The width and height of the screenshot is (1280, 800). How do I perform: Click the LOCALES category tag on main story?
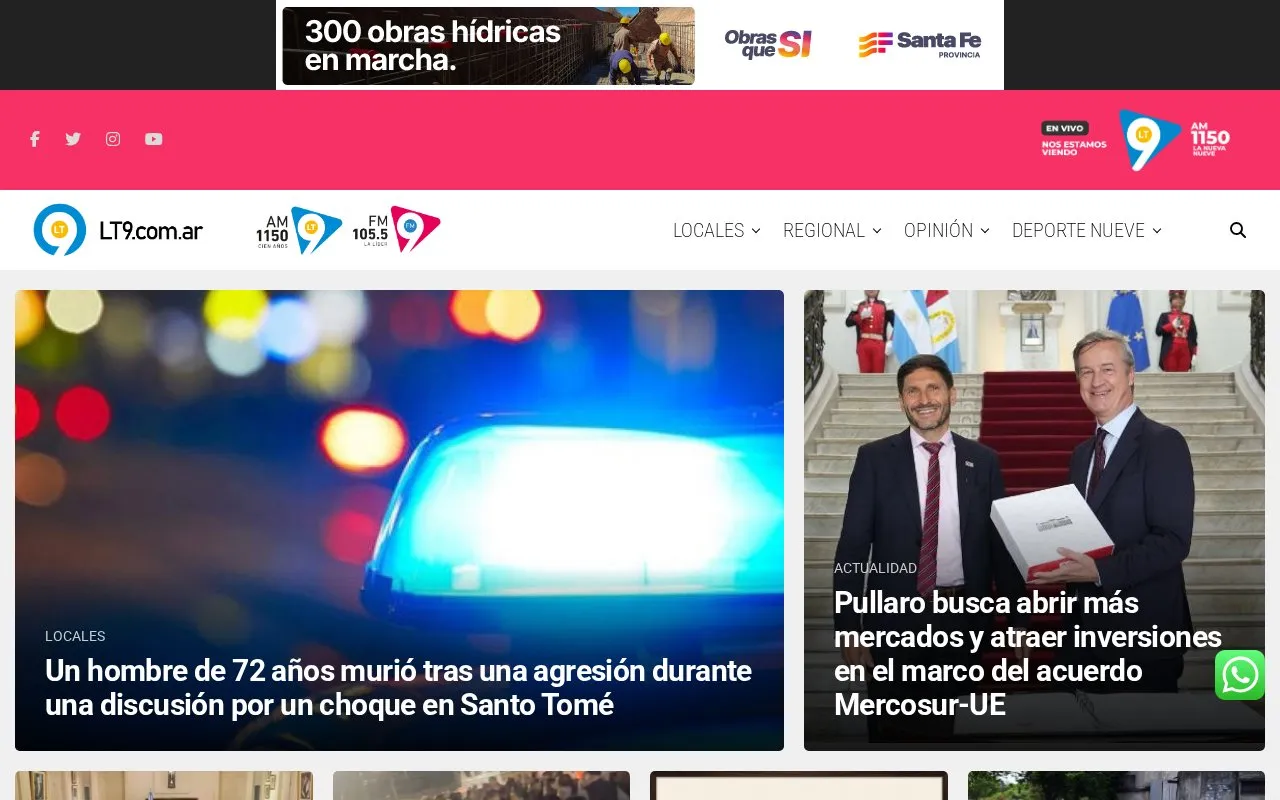(x=75, y=636)
